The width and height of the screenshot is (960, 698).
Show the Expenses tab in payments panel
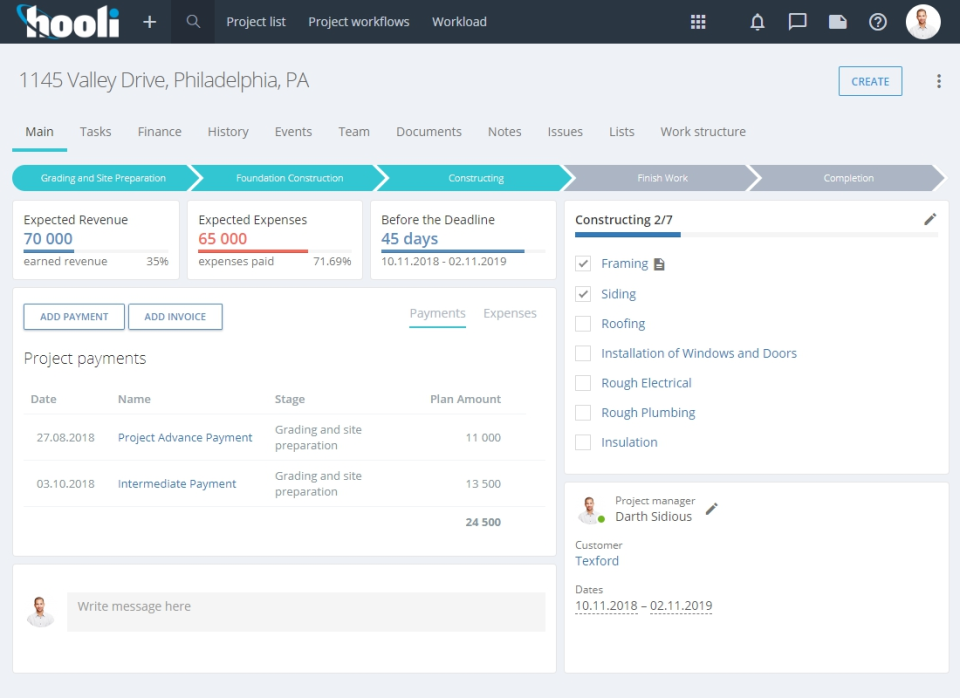coord(509,314)
